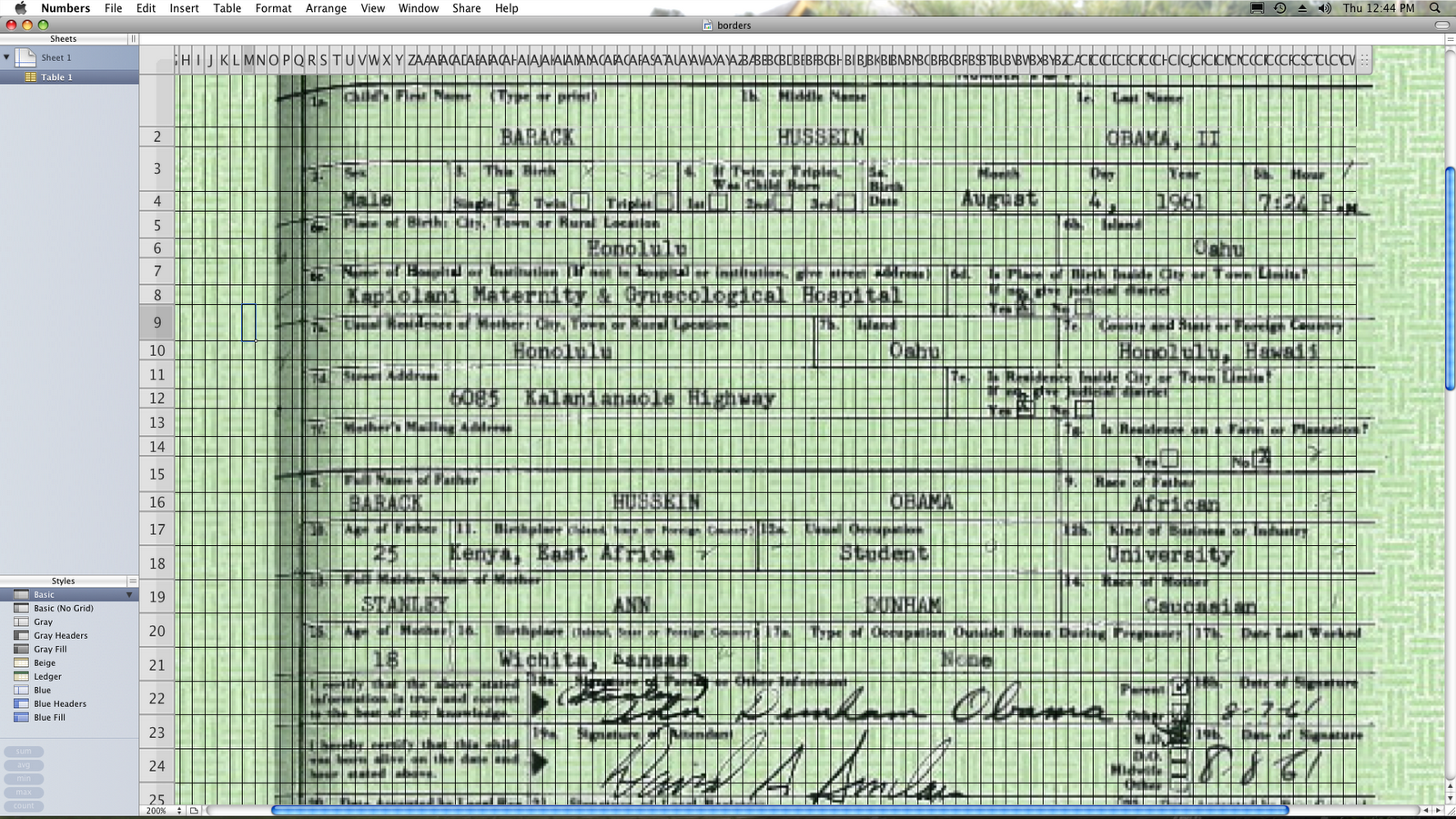Open the 200% zoom level popup
Viewport: 1456px width, 819px height.
pos(163,811)
